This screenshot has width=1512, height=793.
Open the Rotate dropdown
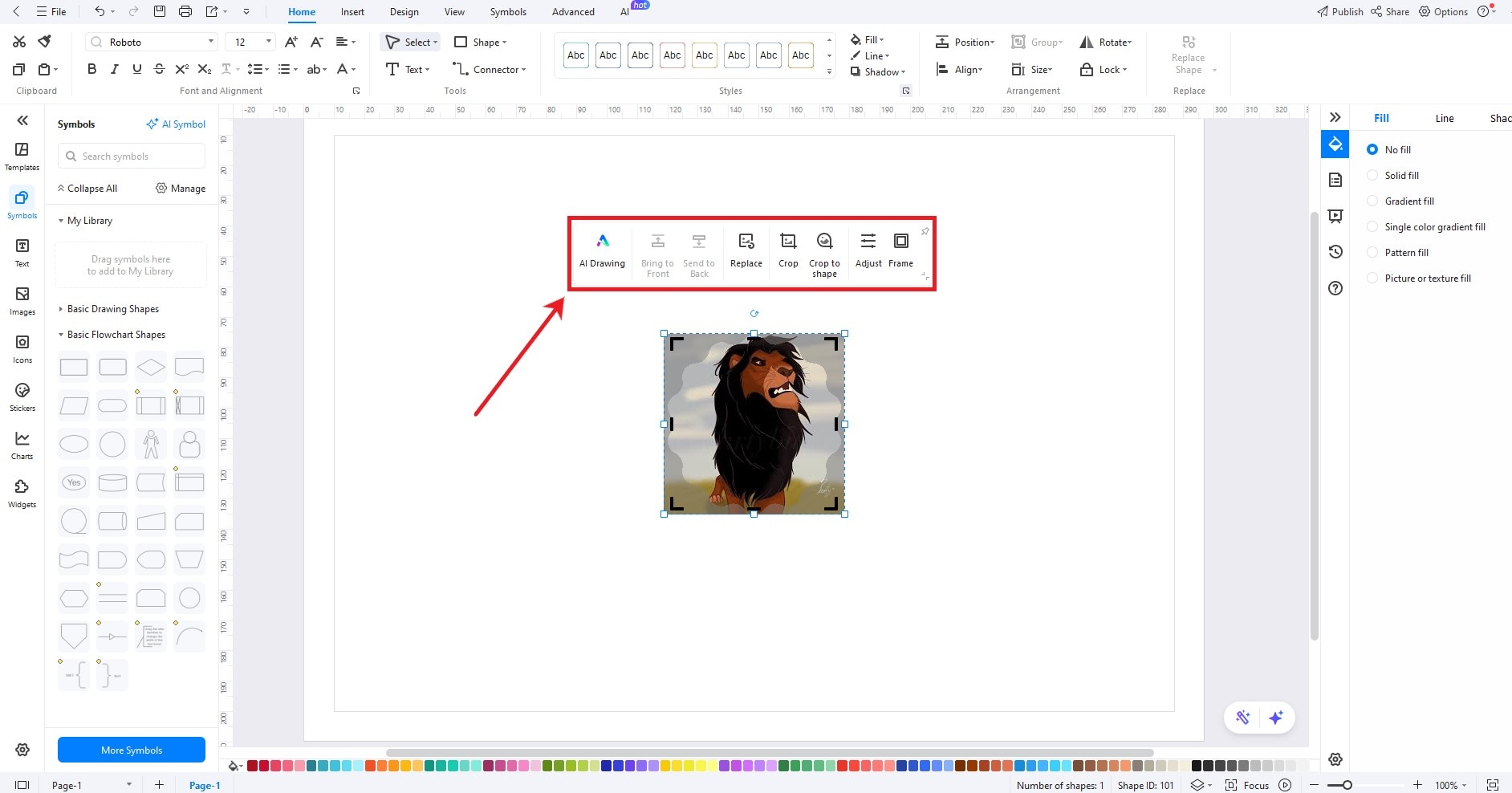(1105, 42)
